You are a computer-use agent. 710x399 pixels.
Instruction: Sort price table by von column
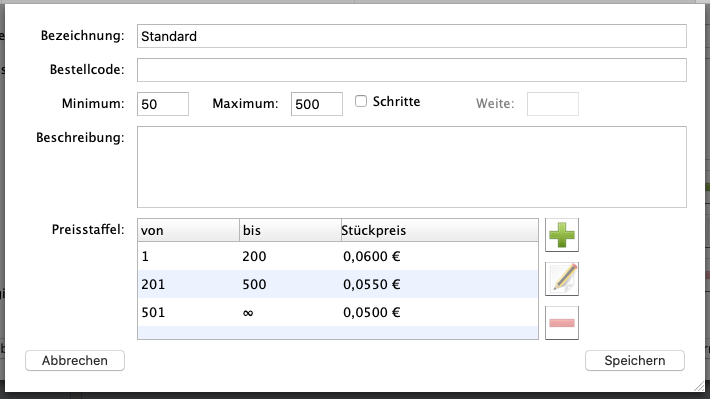click(188, 231)
